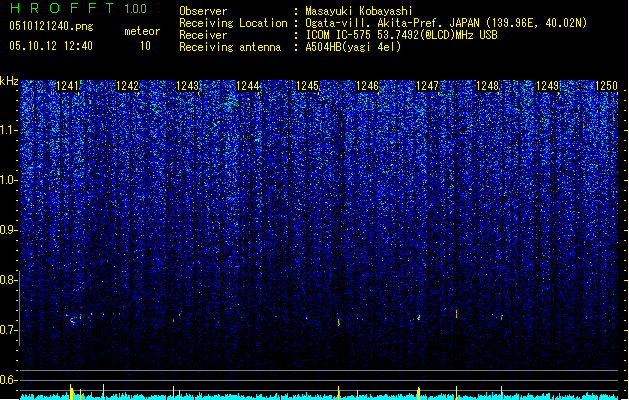Click the meteor count value 10
The height and width of the screenshot is (400, 629).
coord(145,46)
